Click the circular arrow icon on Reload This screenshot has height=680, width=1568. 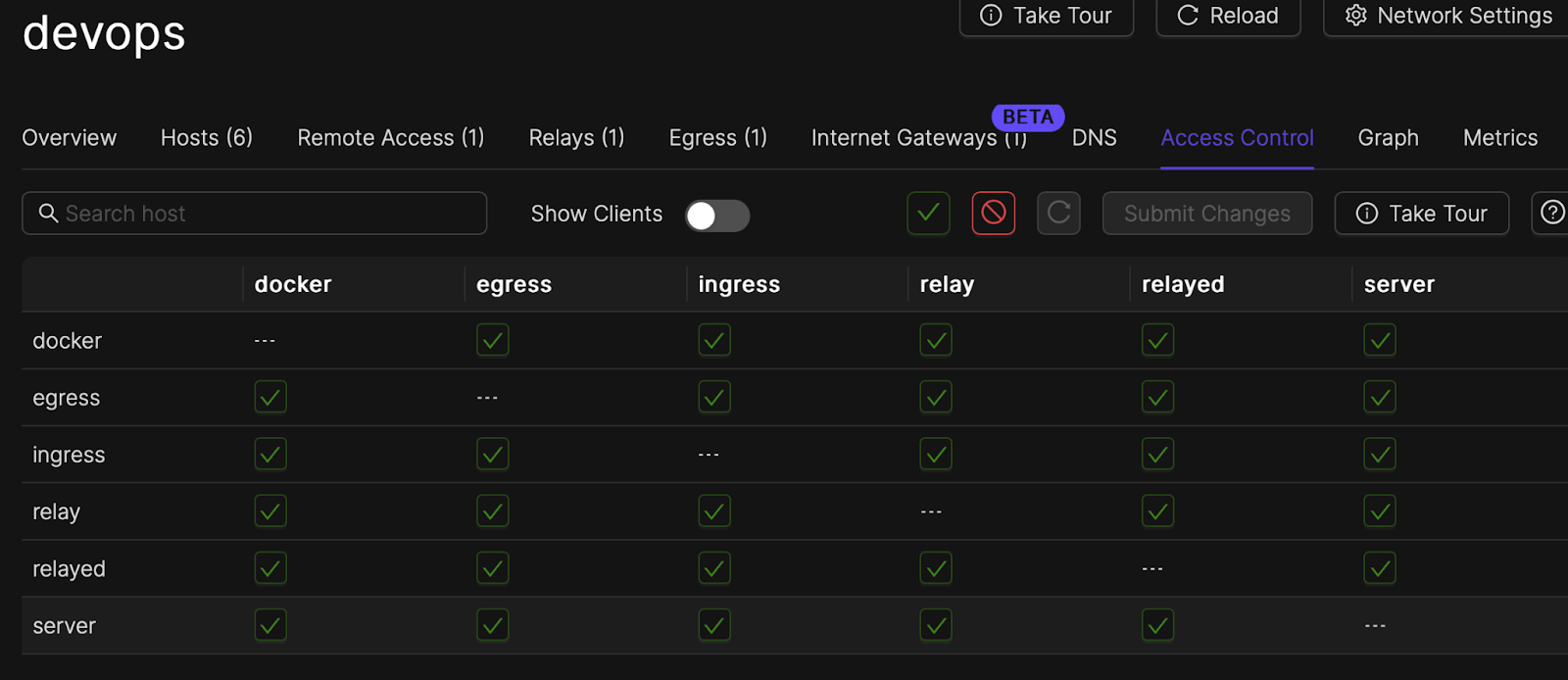pyautogui.click(x=1187, y=16)
